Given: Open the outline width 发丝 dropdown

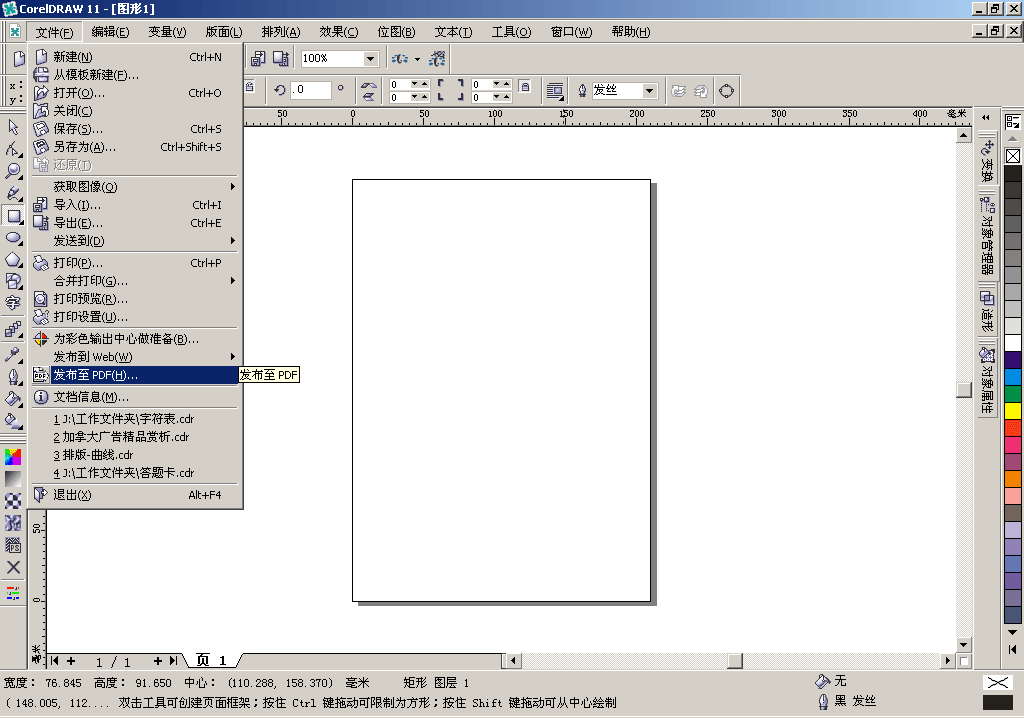Looking at the screenshot, I should pyautogui.click(x=649, y=91).
